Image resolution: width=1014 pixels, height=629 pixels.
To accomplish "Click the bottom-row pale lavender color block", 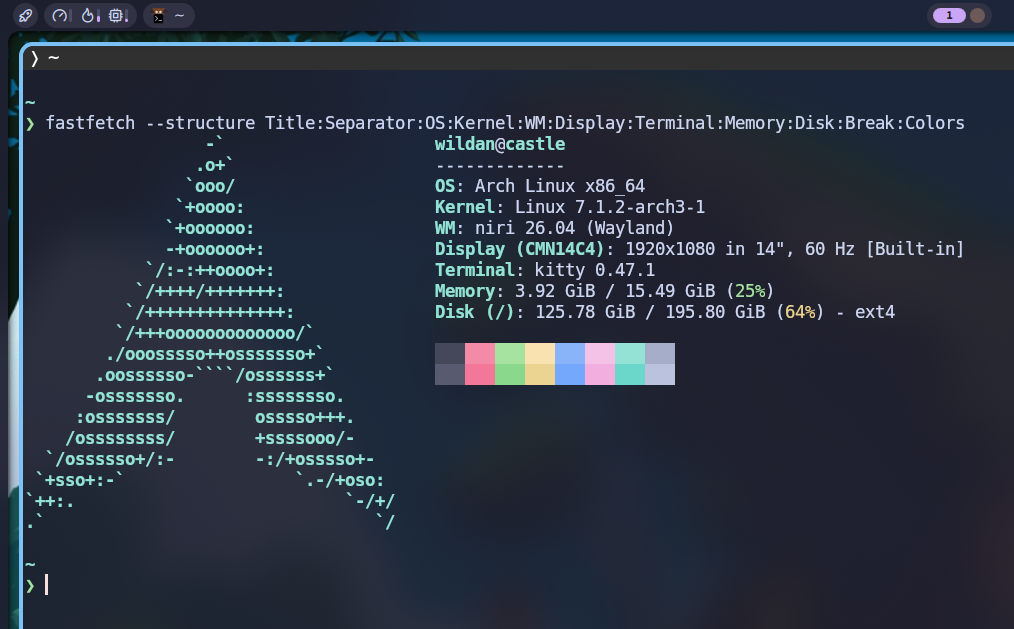I will pos(660,374).
